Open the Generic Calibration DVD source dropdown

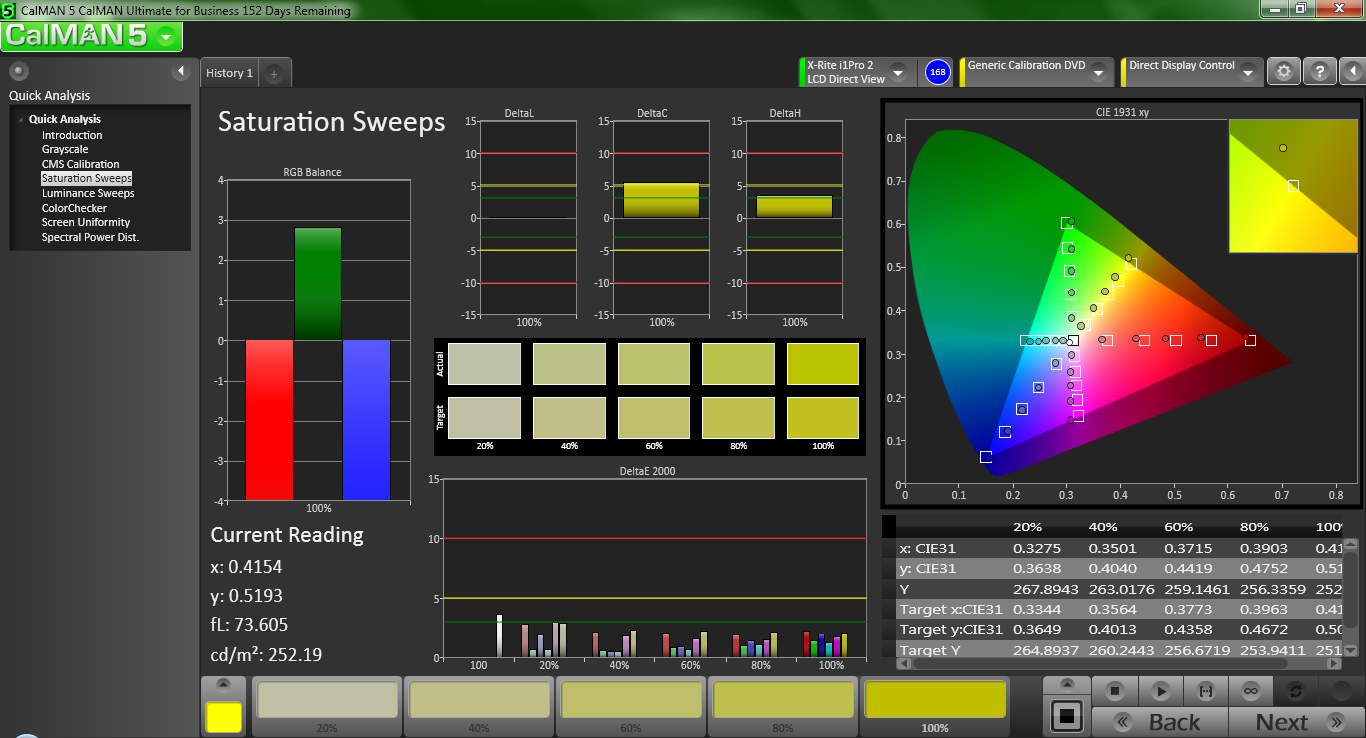coord(1098,73)
